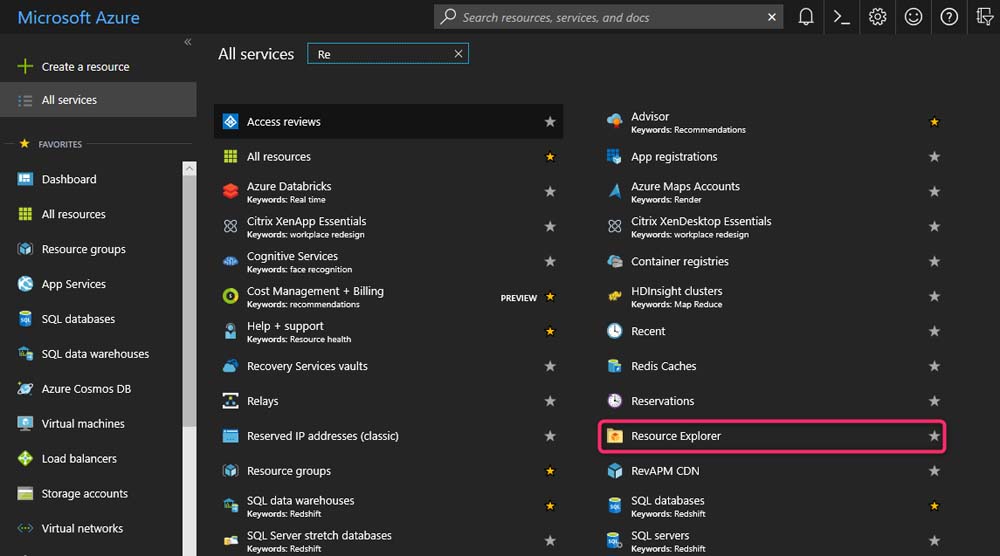The height and width of the screenshot is (556, 1000).
Task: Open the help question mark icon
Action: coord(949,17)
